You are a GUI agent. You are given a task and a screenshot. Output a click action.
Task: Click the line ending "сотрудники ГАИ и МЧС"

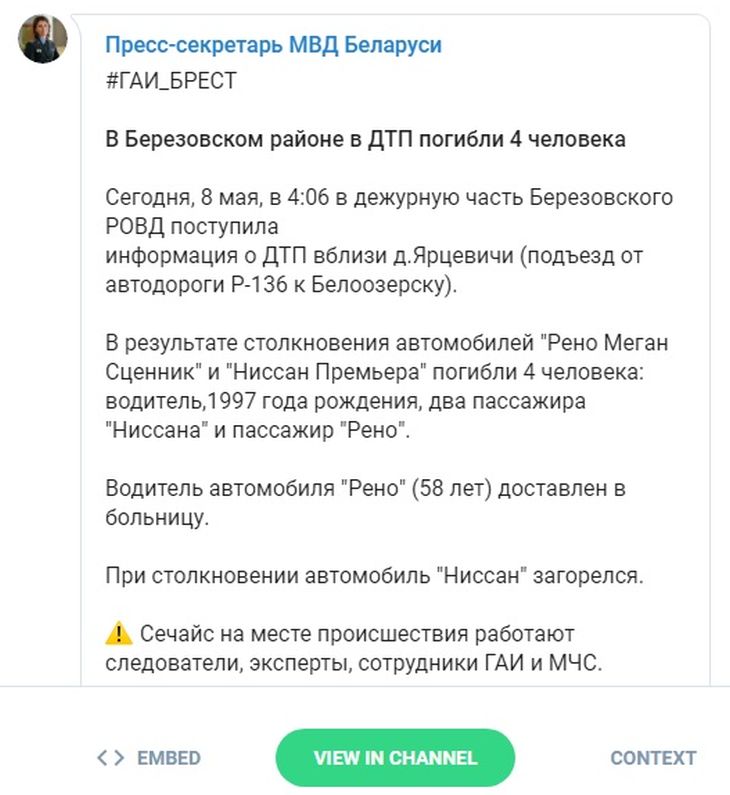354,662
